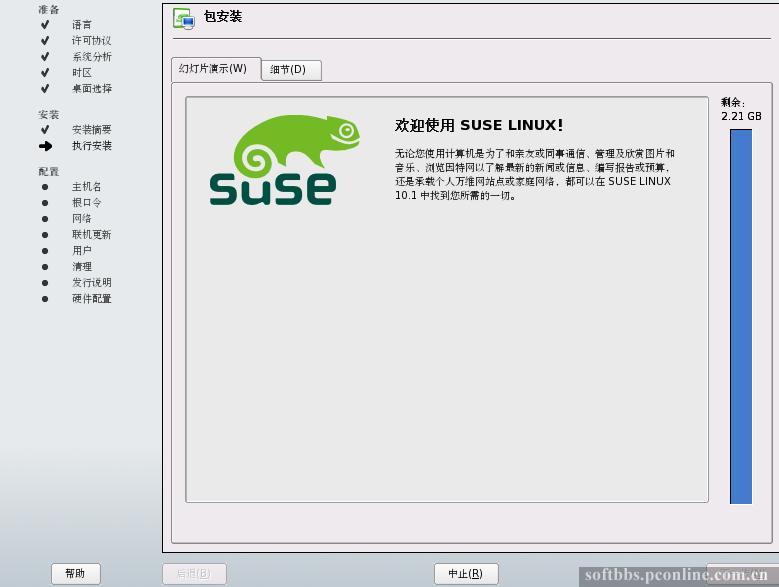The image size is (779, 587).
Task: Click the 包安装 page title
Action: 223,16
